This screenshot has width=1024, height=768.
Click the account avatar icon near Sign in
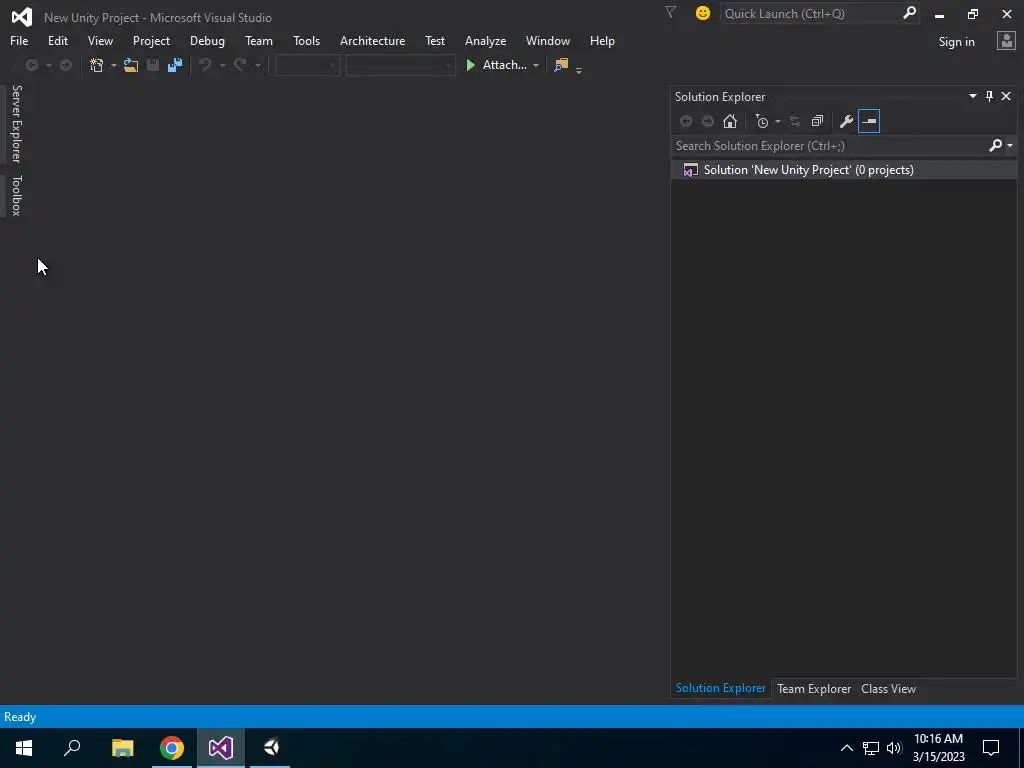[1006, 41]
